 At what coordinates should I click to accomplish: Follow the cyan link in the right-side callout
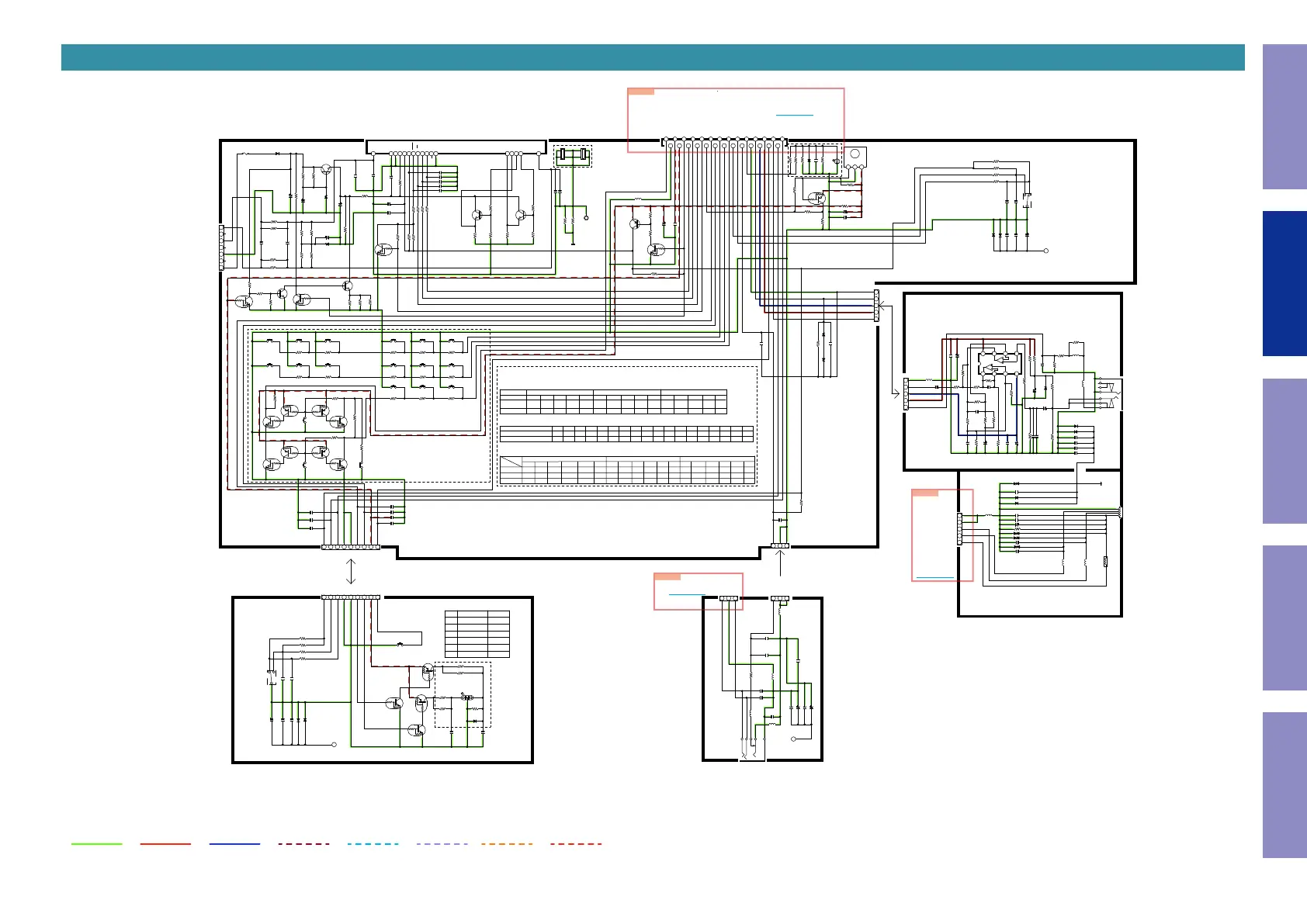[x=935, y=577]
